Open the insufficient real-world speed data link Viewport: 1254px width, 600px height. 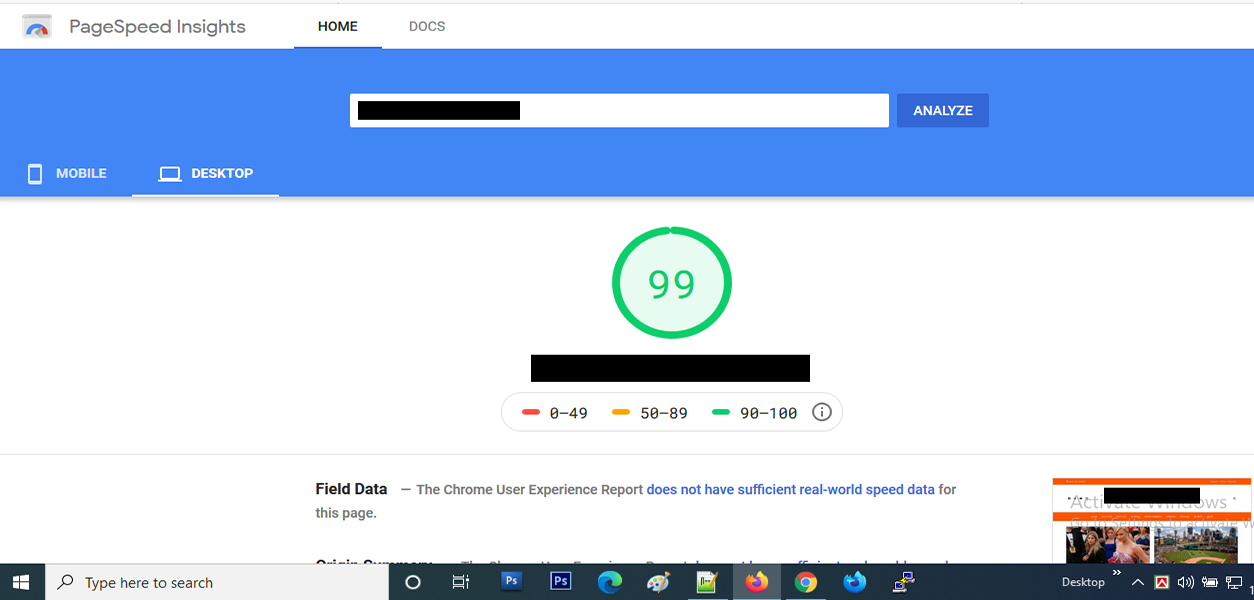point(793,489)
